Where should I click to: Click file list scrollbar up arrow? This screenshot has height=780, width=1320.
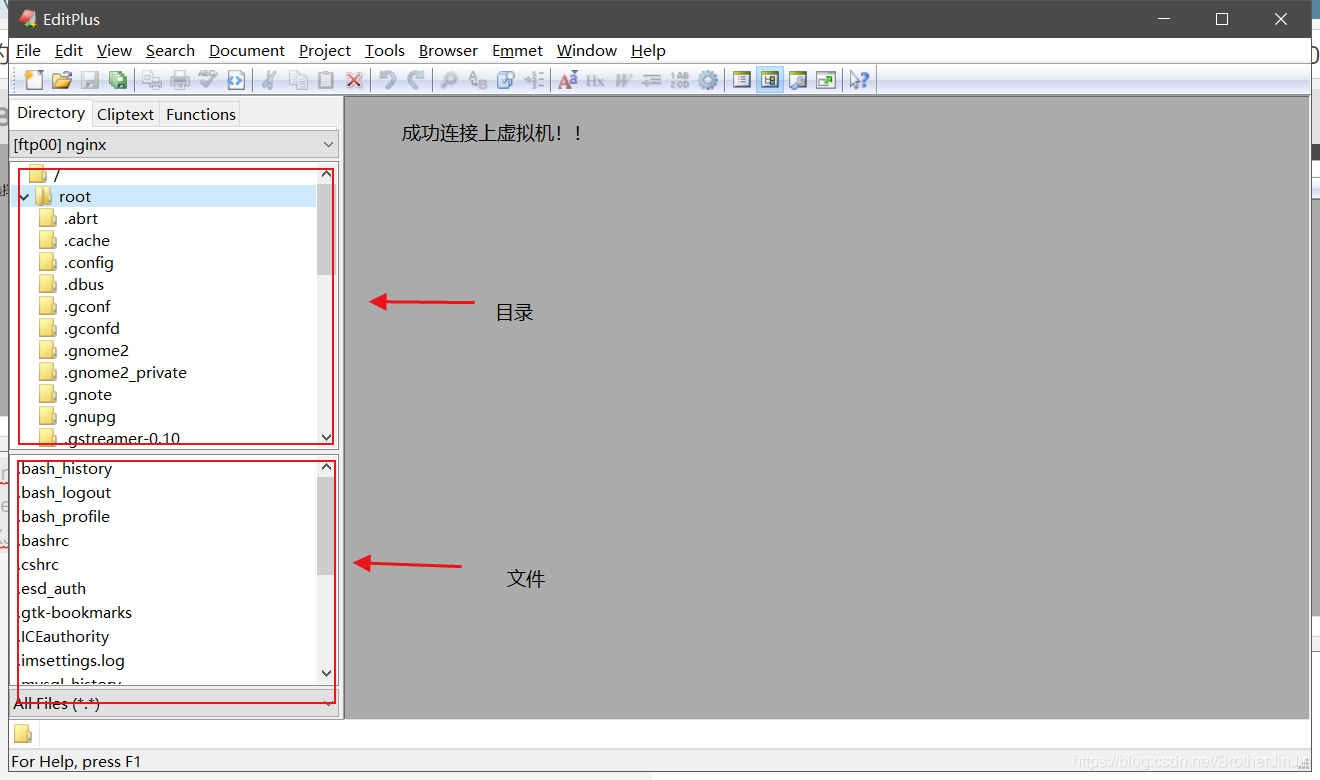(x=326, y=467)
